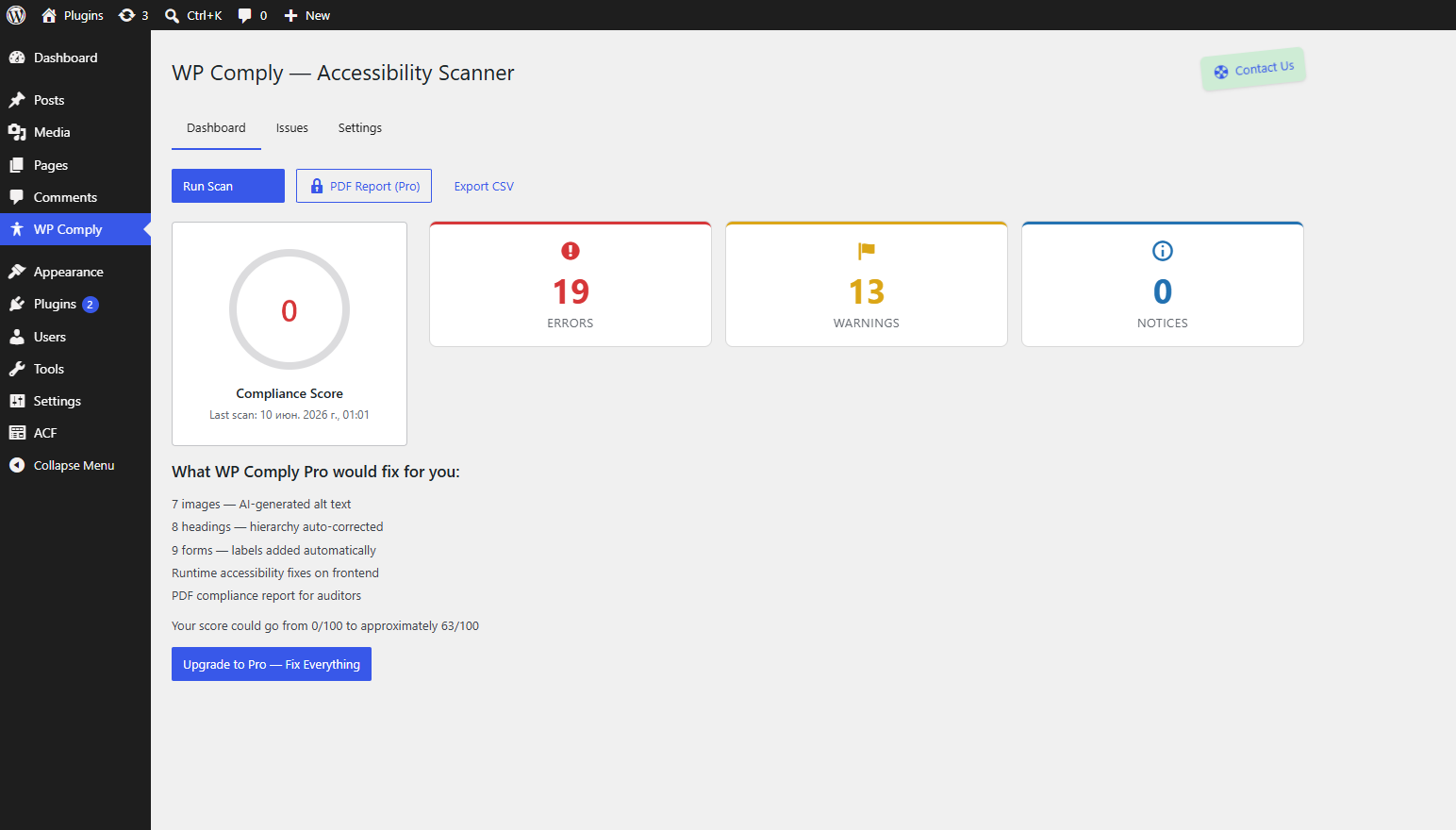The image size is (1456, 830).
Task: Click the New label in admin bar
Action: pos(318,15)
